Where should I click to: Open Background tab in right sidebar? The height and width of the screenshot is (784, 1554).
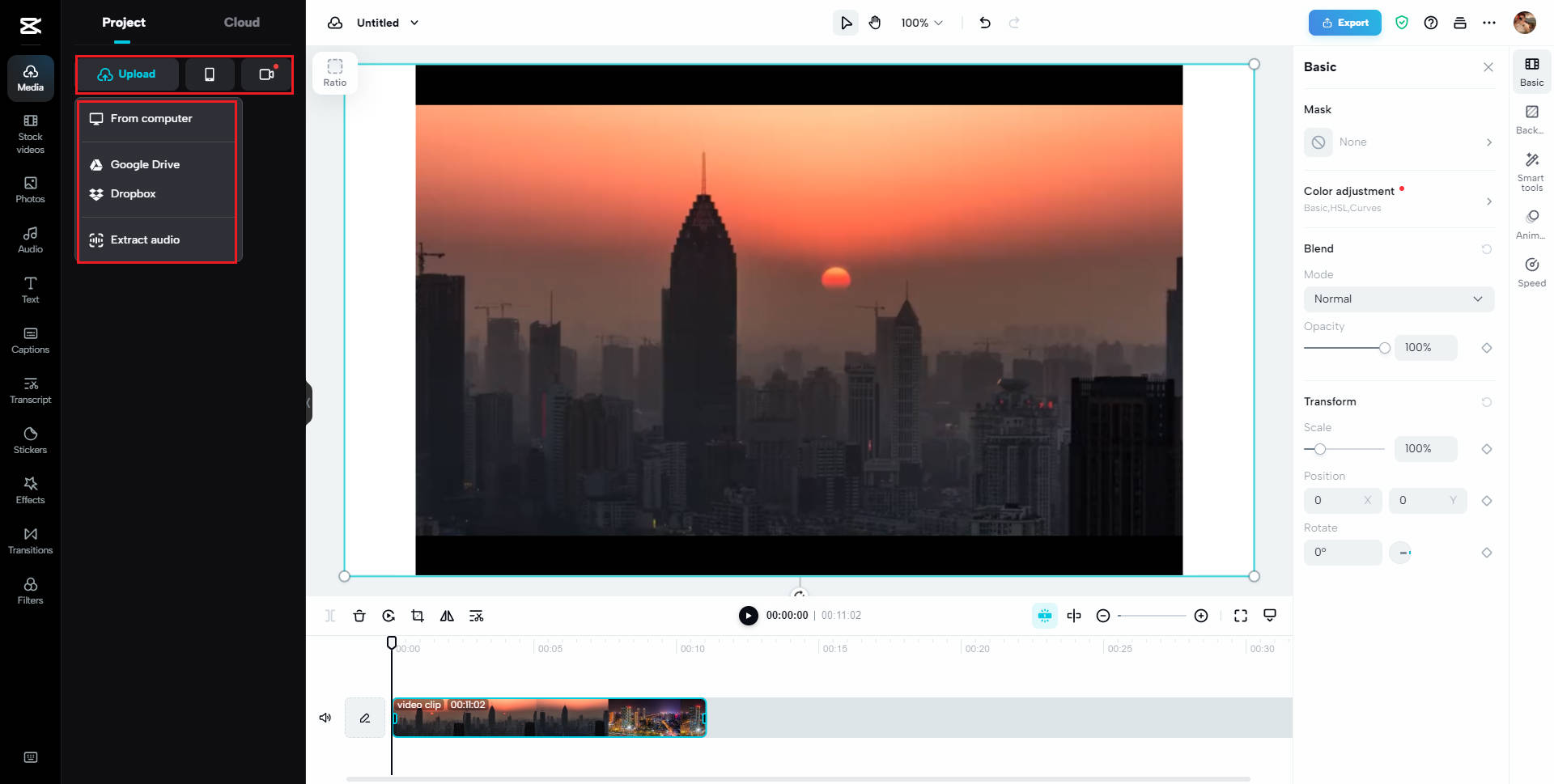[1531, 119]
